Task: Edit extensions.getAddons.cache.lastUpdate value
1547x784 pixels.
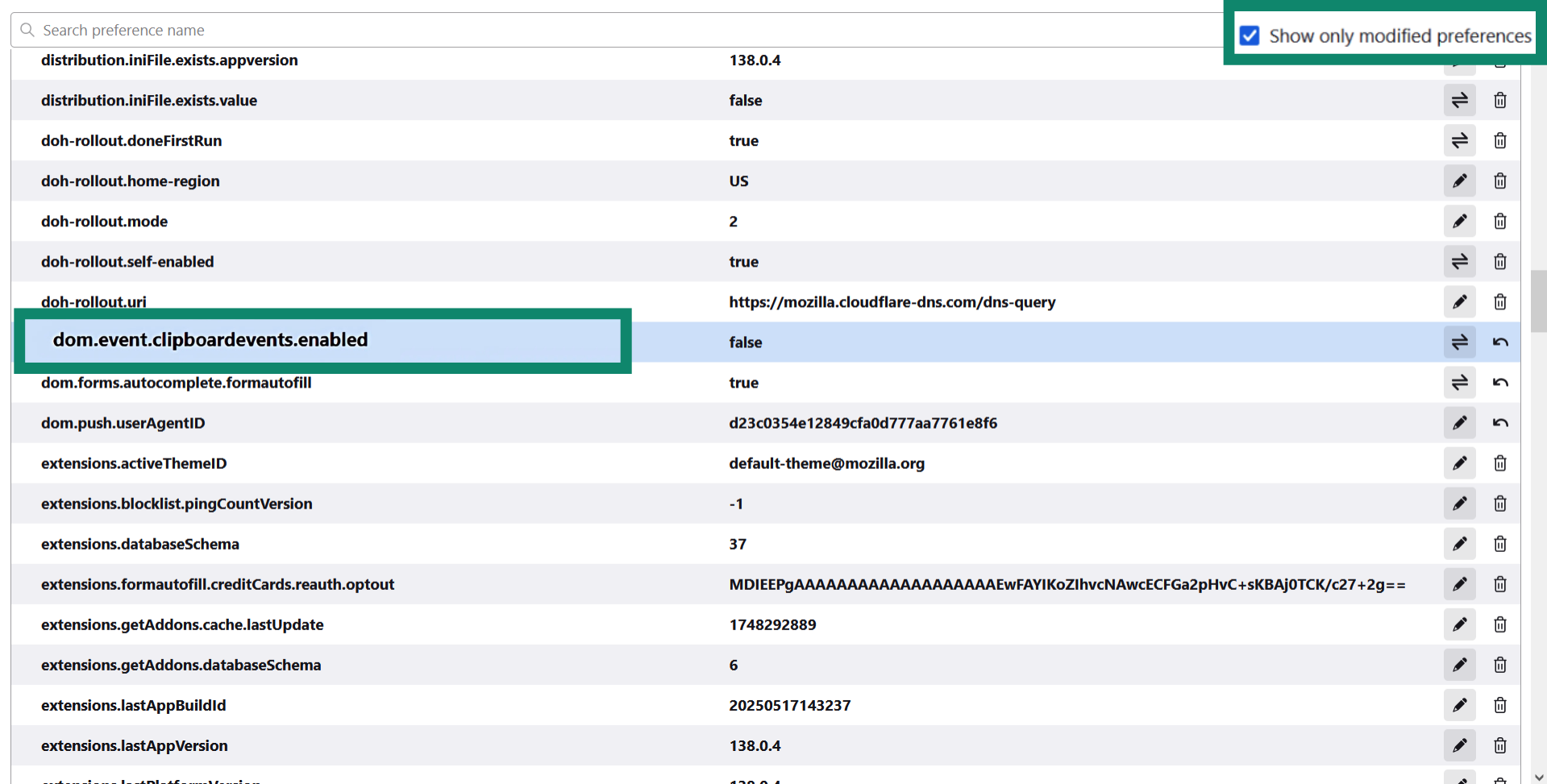Action: 1459,624
